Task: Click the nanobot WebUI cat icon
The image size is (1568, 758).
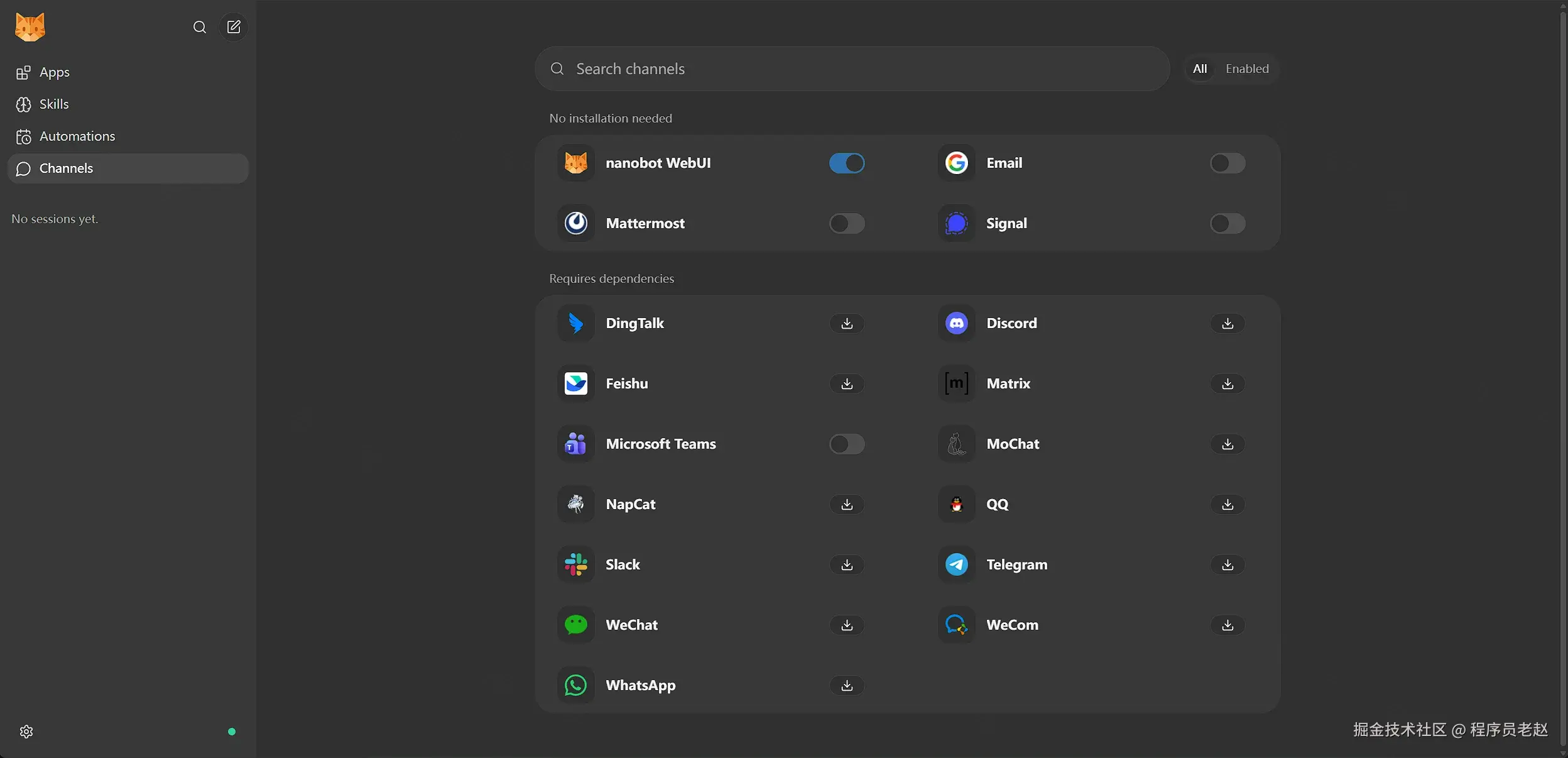Action: (x=576, y=163)
